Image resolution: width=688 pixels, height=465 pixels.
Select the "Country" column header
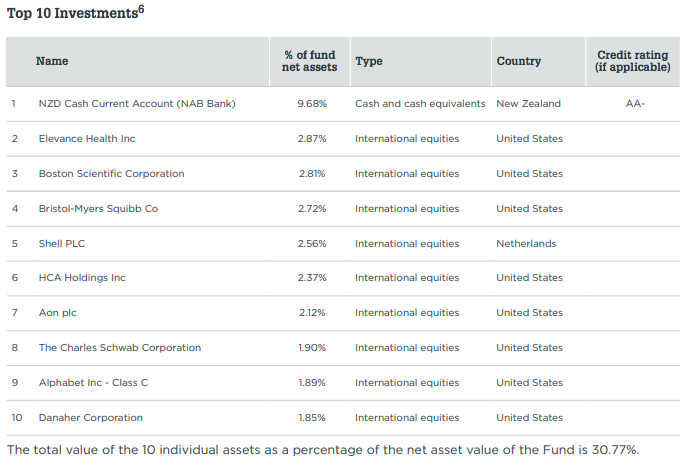pyautogui.click(x=519, y=61)
